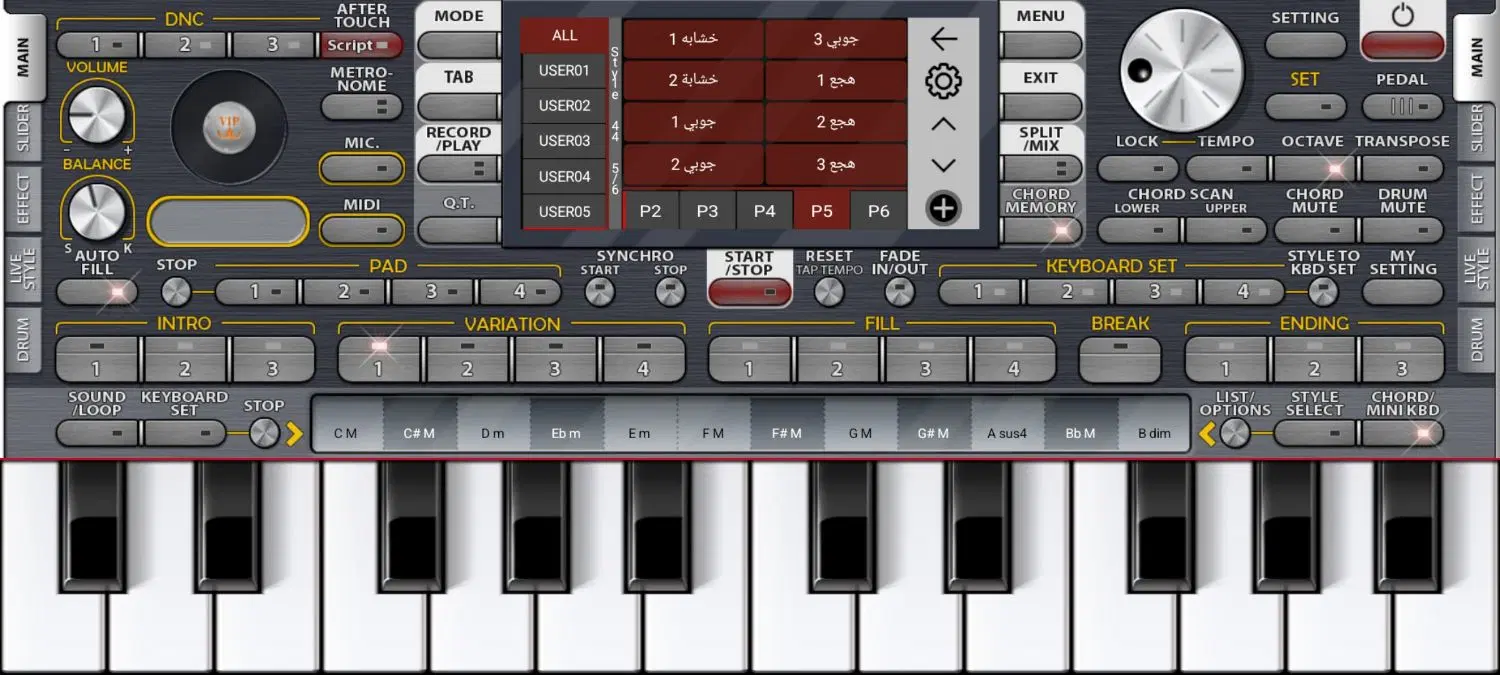
Task: Toggle the Auto Fill button
Action: pos(97,292)
